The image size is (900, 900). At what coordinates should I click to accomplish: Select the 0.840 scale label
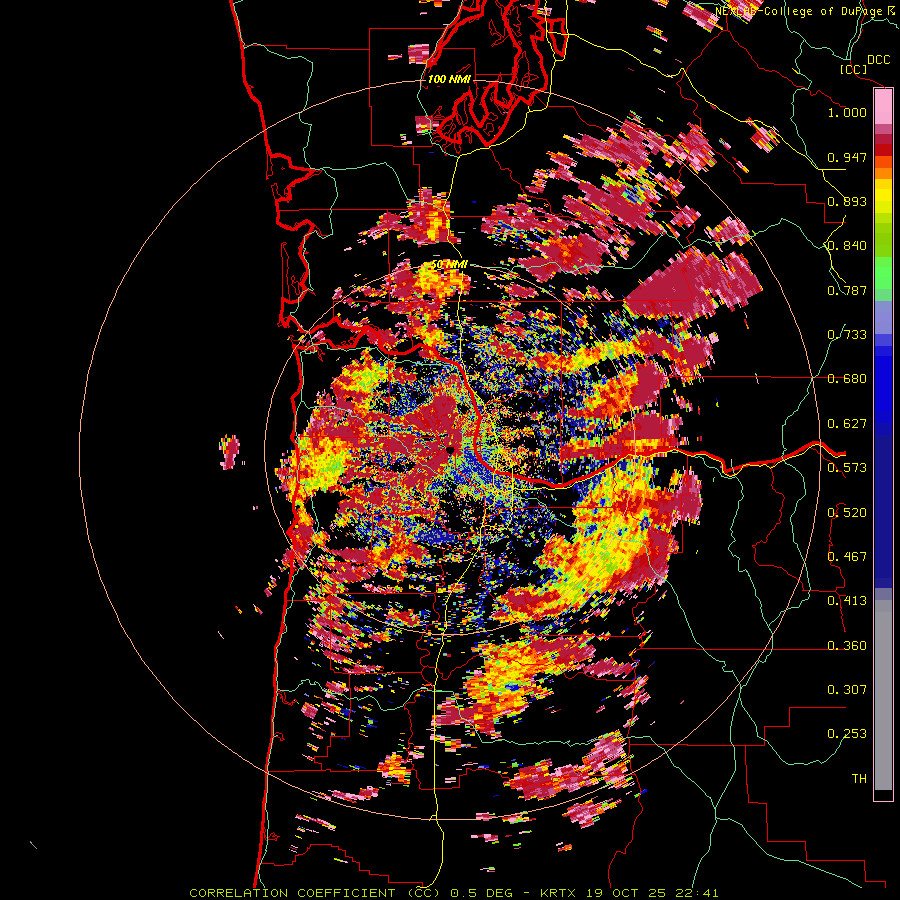coord(847,246)
